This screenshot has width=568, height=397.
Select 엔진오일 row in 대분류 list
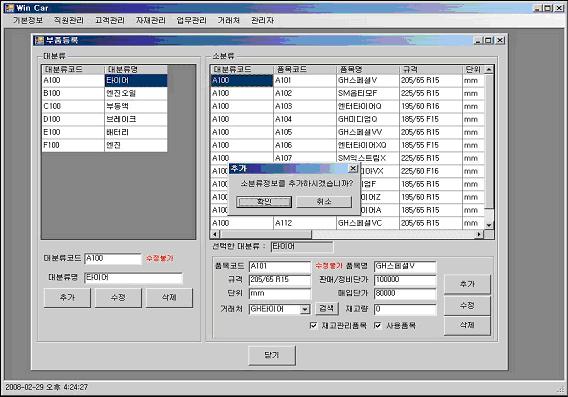[105, 93]
